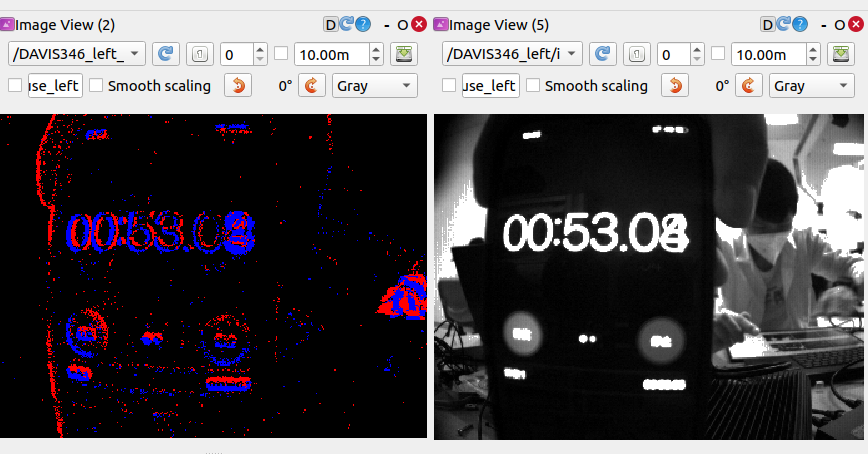Reload Image View (2) plugin
This screenshot has width=868, height=454.
347,24
